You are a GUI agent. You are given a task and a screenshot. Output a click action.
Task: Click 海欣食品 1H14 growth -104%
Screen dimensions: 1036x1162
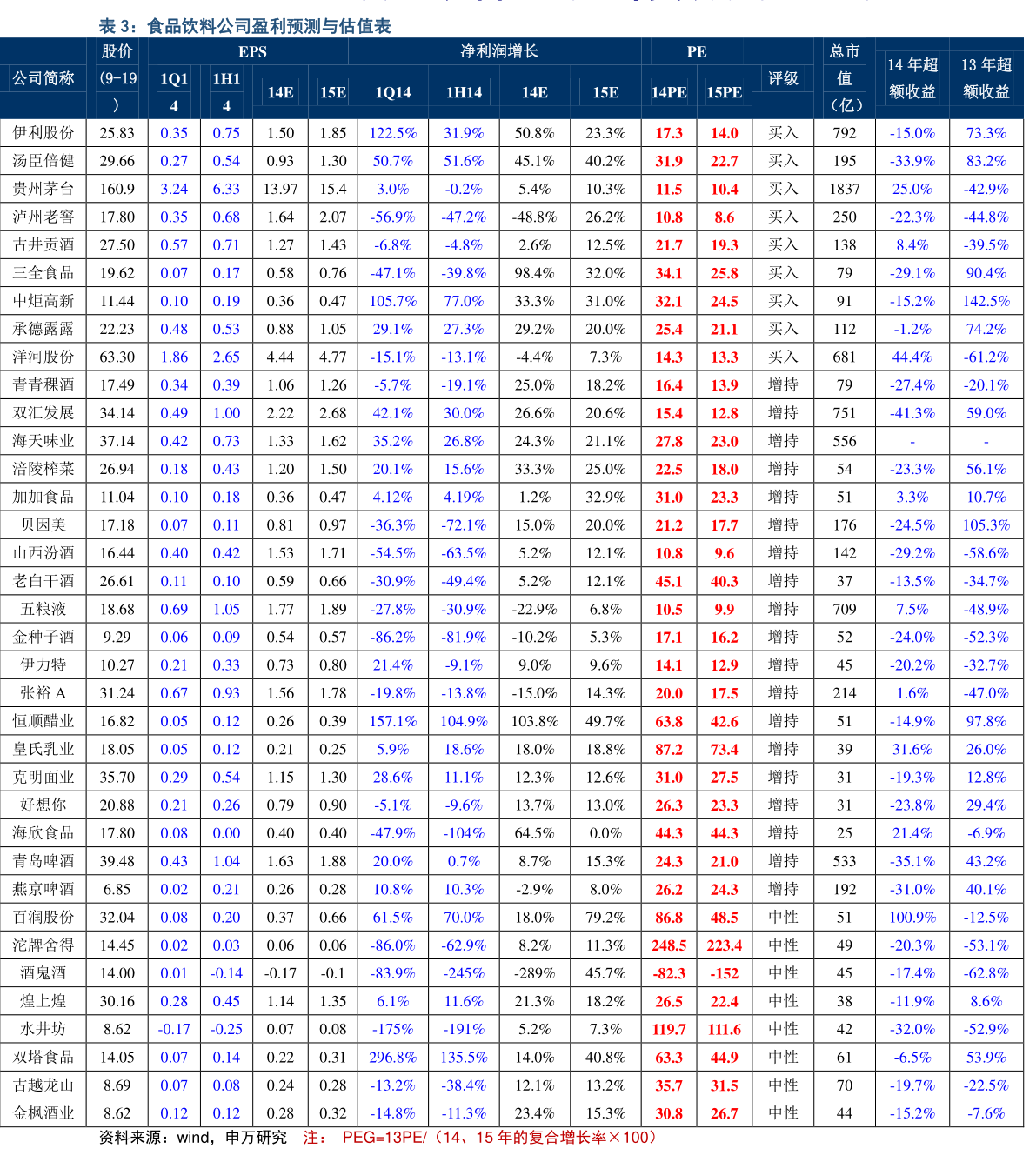[x=465, y=833]
